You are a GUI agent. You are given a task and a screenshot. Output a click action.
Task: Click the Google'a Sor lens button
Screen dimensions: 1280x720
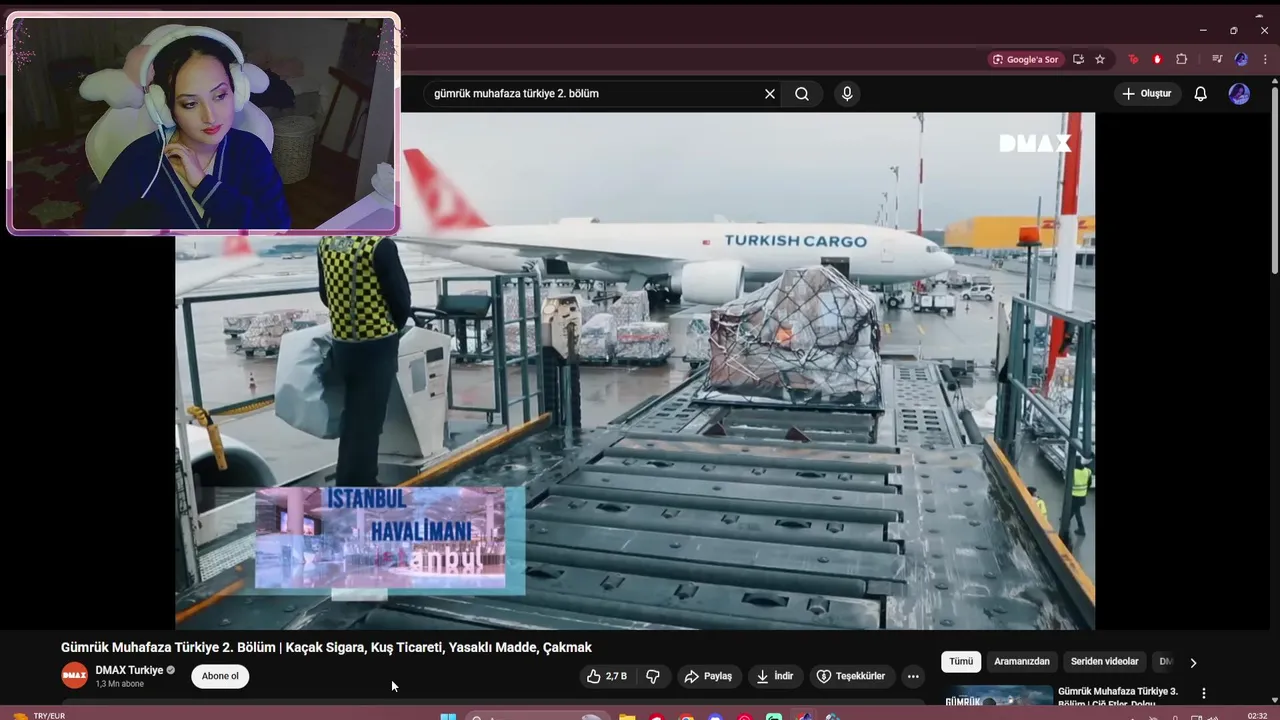coord(1025,60)
